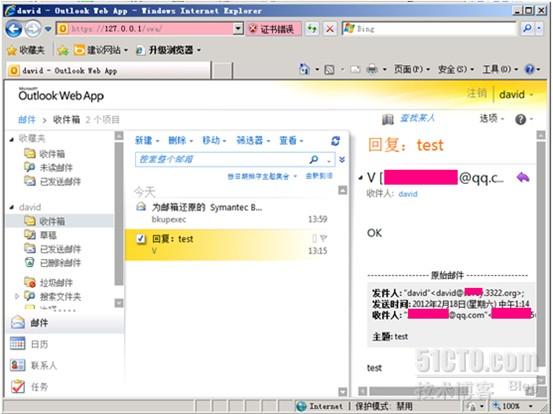This screenshot has width=553, height=414.
Task: Click the OWA refresh mail list icon
Action: coord(335,141)
